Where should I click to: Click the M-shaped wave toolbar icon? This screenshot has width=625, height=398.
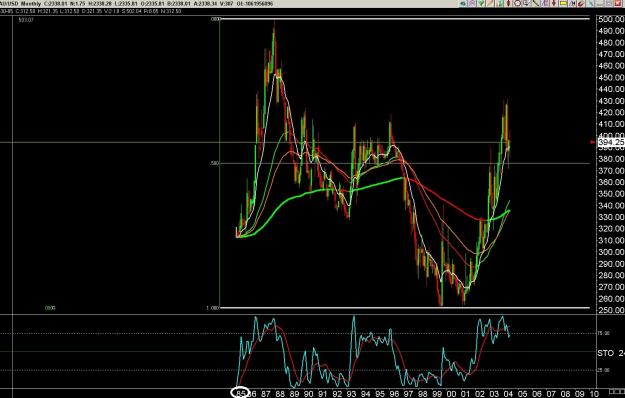click(572, 4)
